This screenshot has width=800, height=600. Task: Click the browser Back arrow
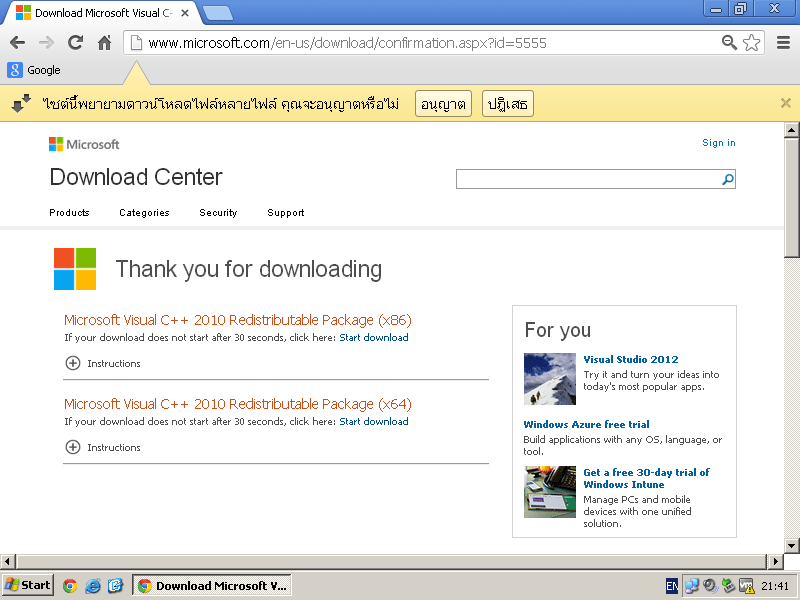coord(17,43)
